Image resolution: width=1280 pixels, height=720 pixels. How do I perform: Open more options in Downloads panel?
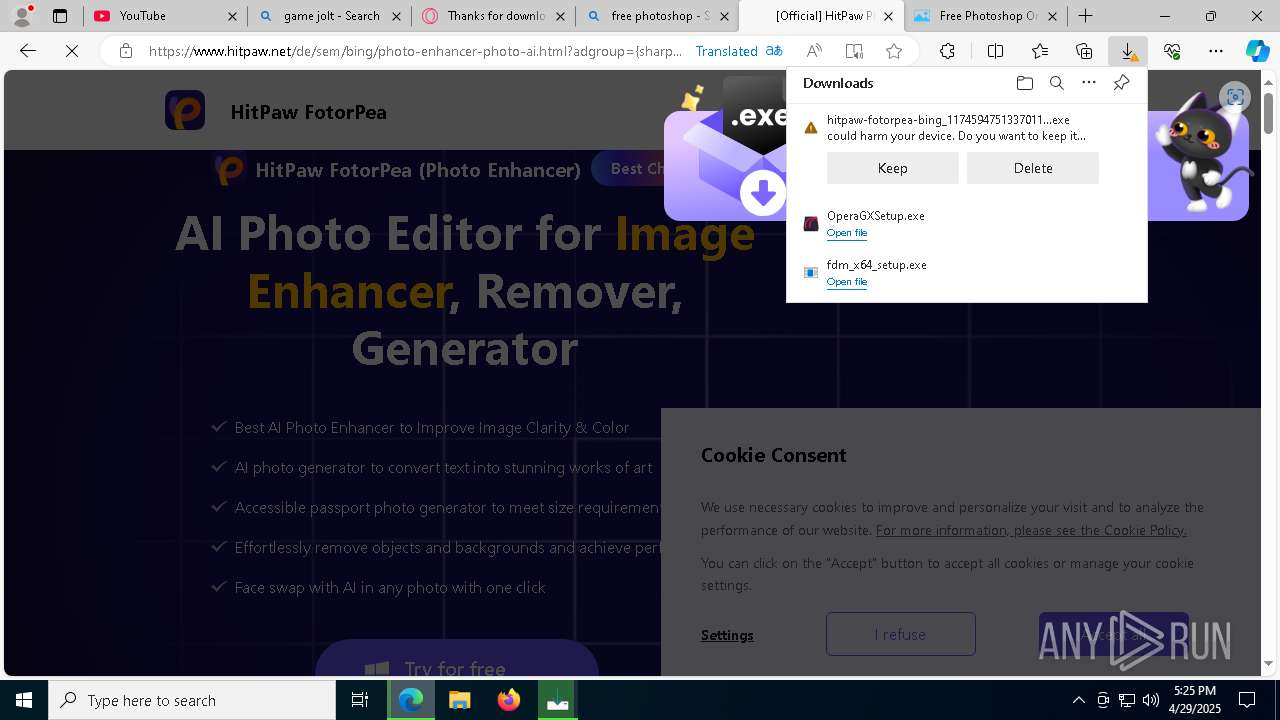click(1089, 83)
